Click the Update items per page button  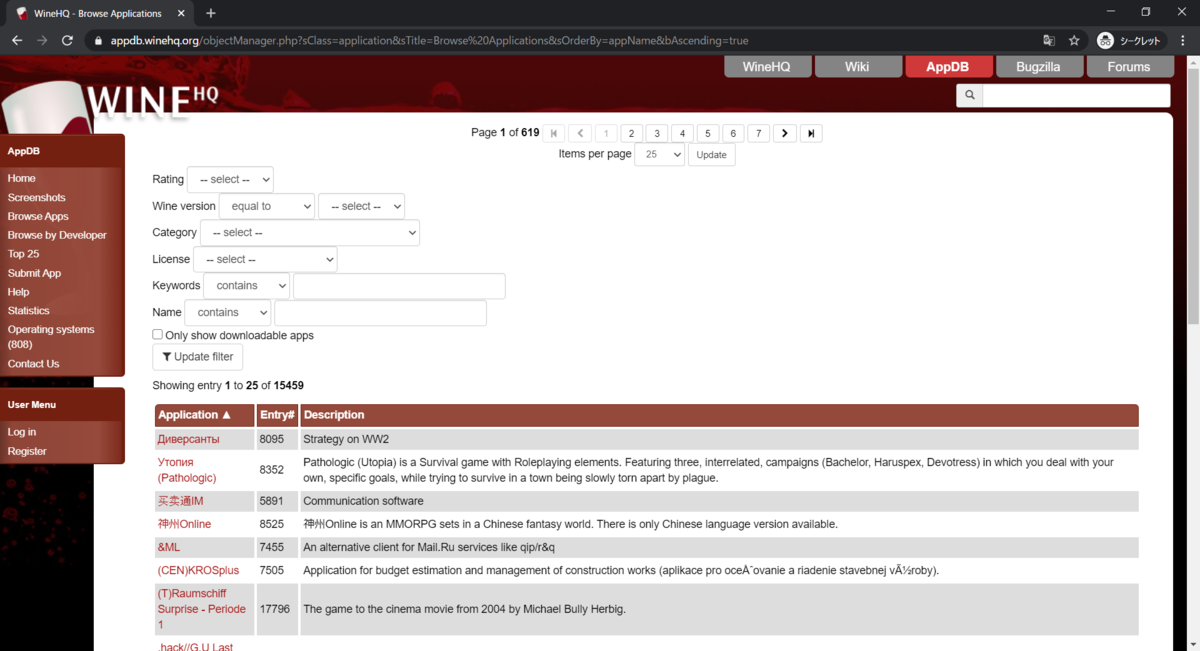coord(711,154)
